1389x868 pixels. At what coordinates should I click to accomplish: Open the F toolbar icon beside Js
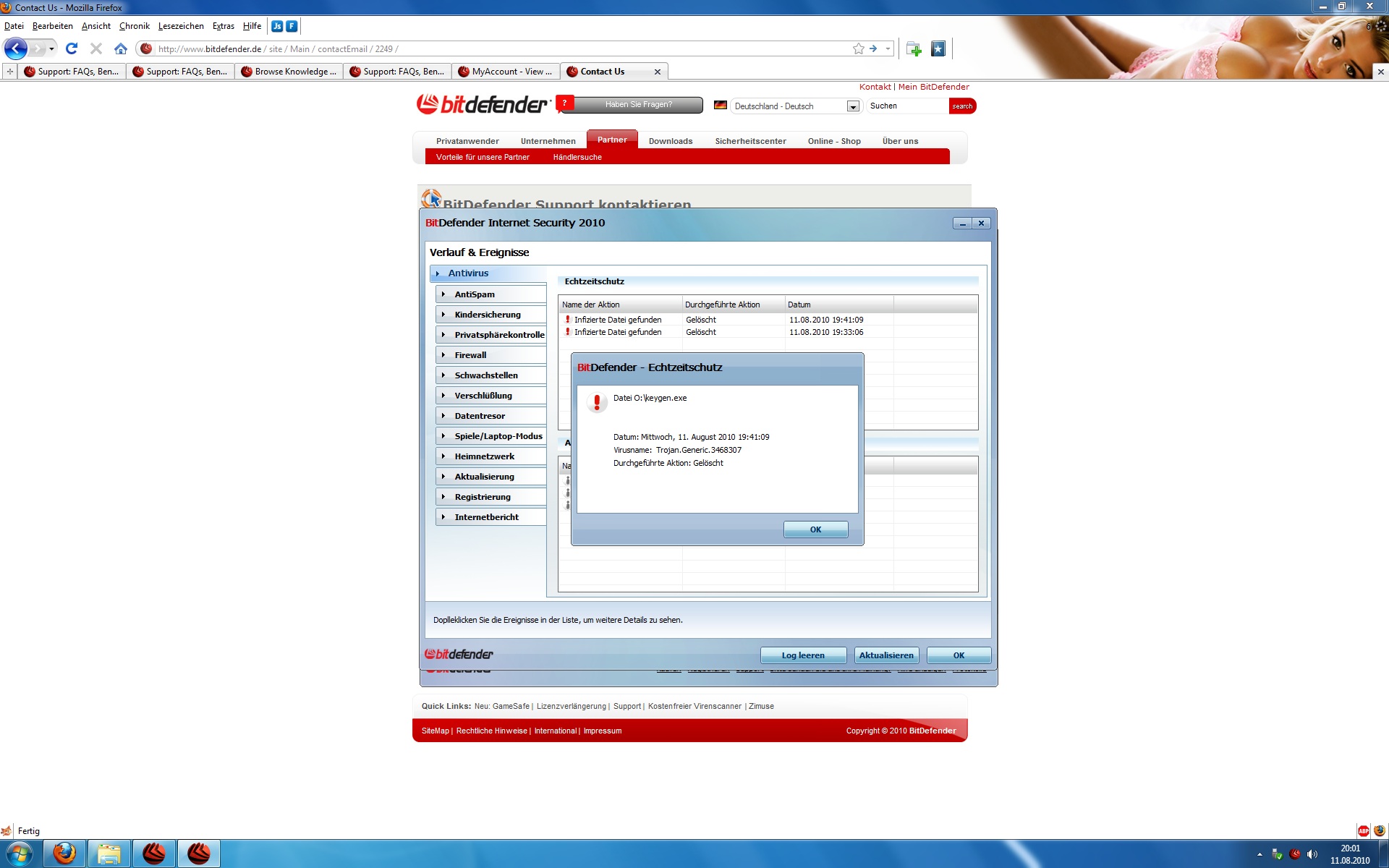292,26
